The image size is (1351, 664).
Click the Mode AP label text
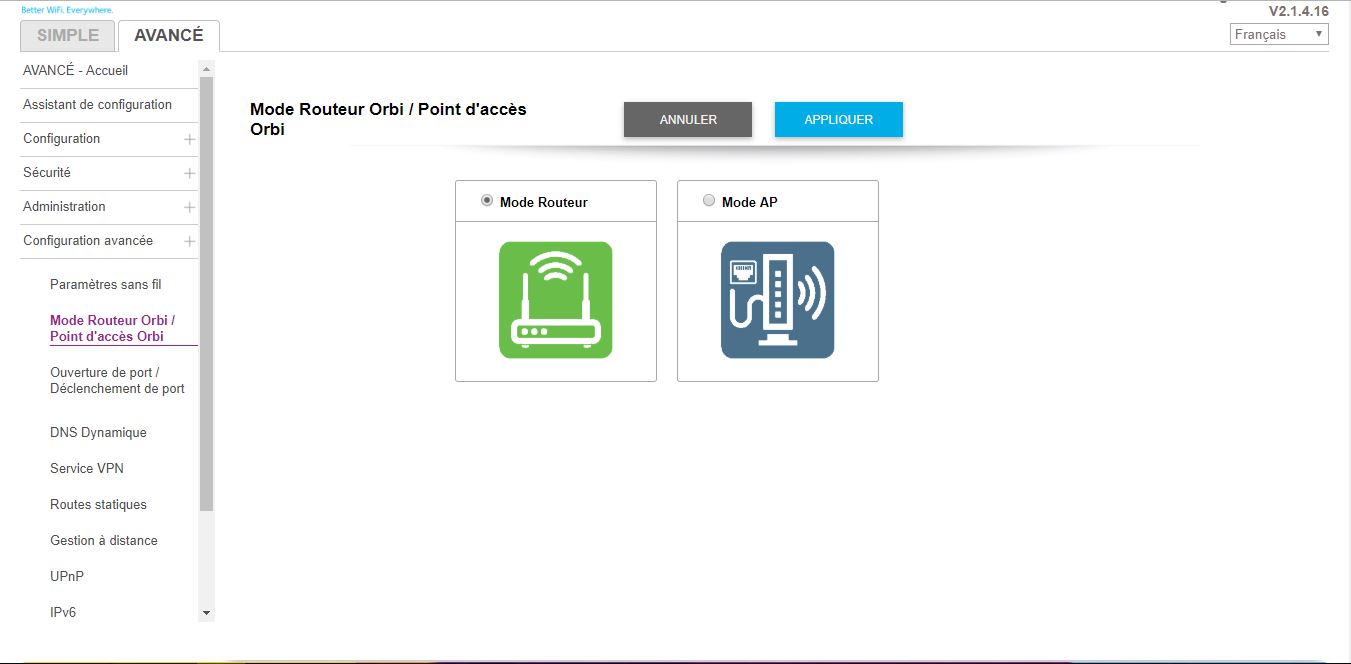coord(750,202)
